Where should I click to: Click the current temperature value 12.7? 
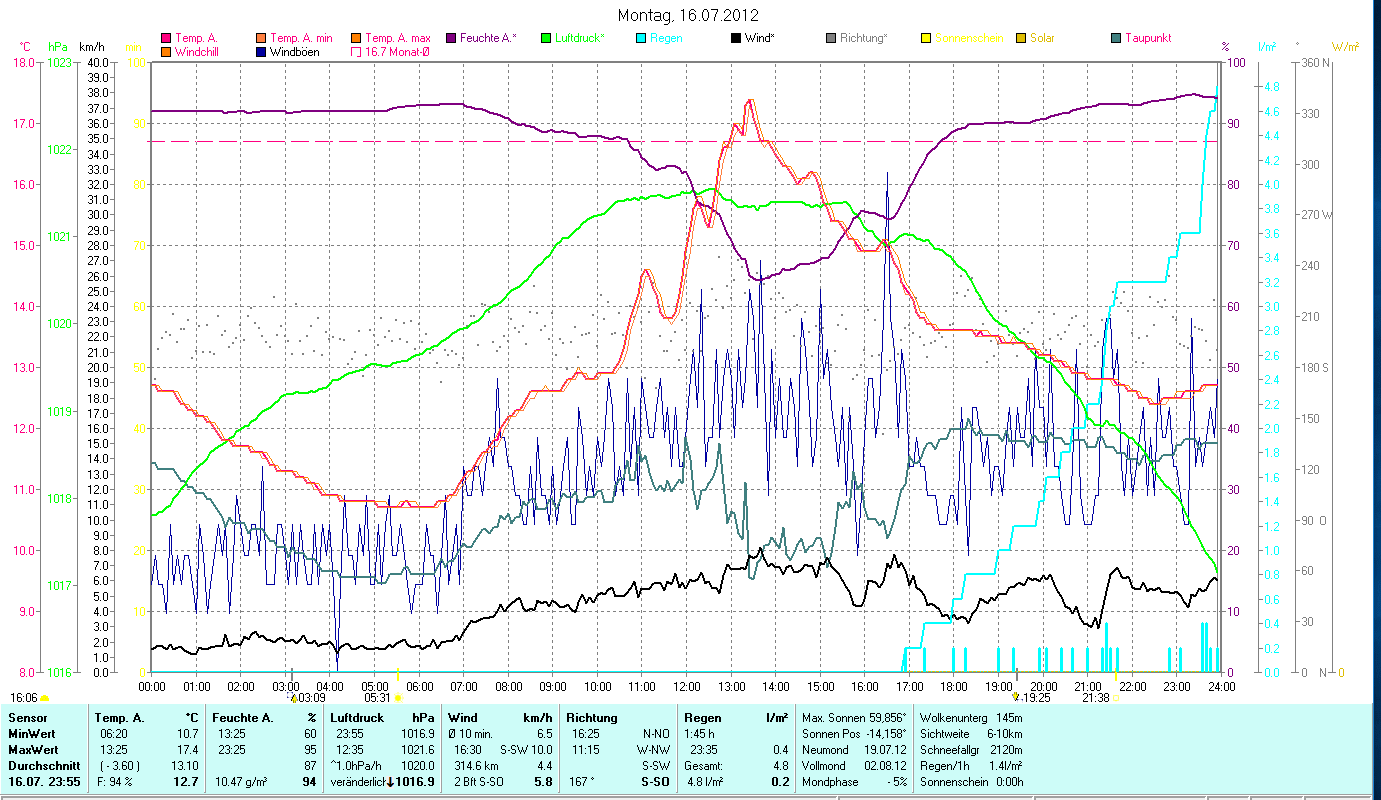pyautogui.click(x=187, y=782)
